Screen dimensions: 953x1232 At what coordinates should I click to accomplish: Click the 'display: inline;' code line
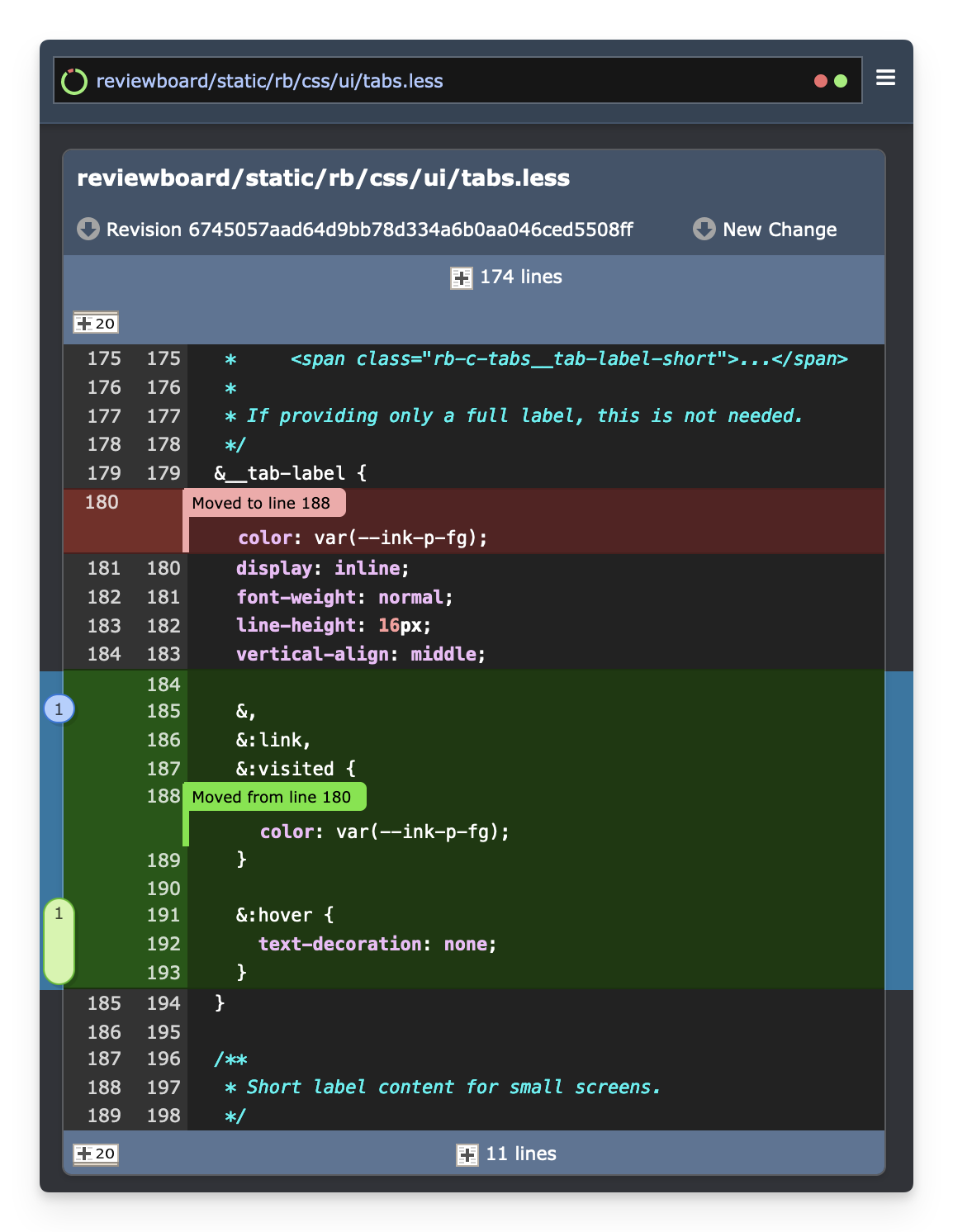coord(322,568)
